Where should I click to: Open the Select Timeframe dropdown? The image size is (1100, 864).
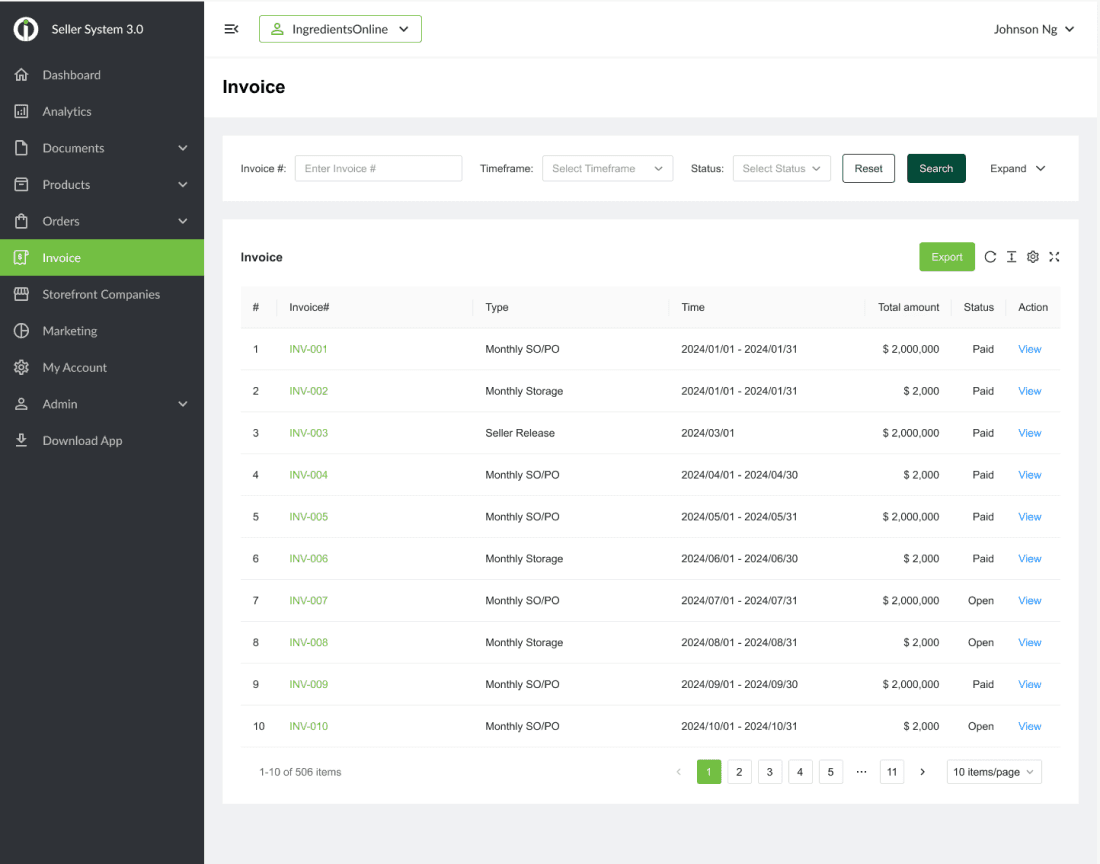pos(608,168)
